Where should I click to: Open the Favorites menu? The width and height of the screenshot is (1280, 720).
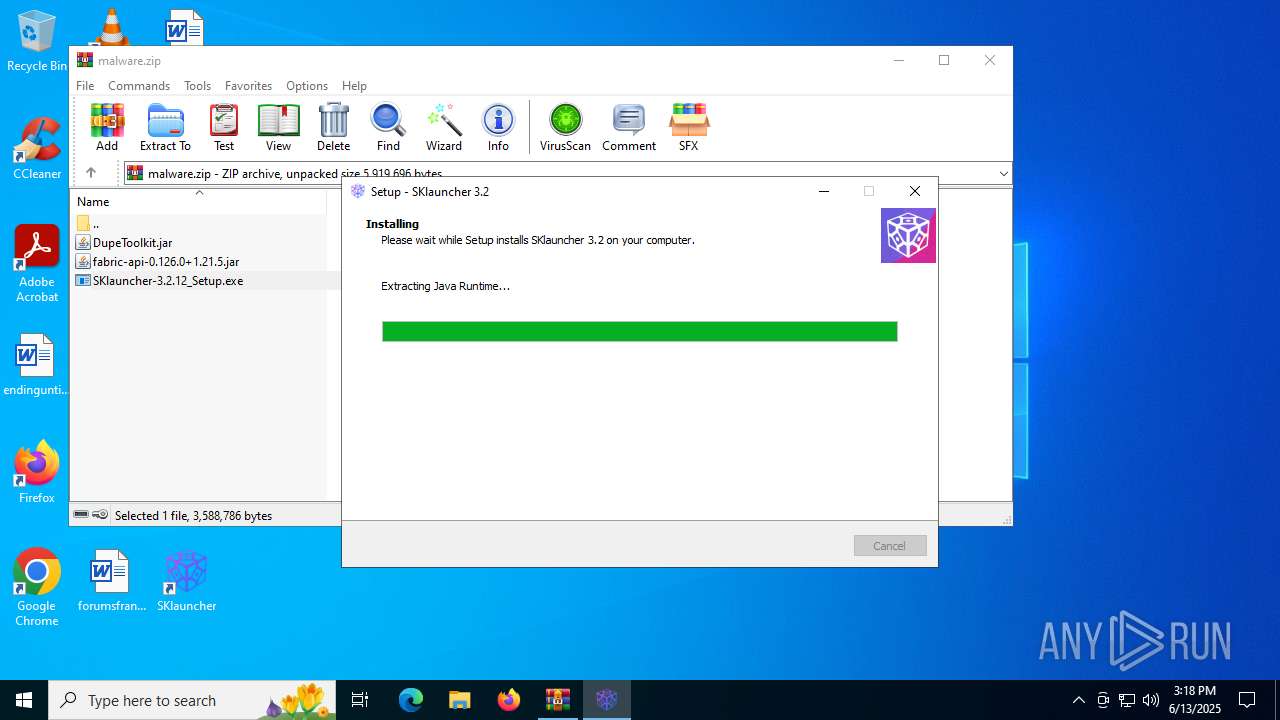[x=248, y=86]
